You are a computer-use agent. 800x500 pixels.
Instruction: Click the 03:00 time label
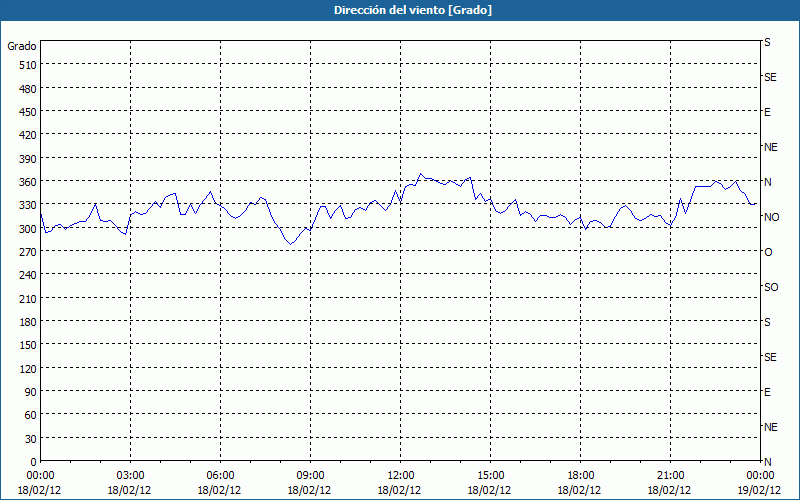tap(130, 476)
